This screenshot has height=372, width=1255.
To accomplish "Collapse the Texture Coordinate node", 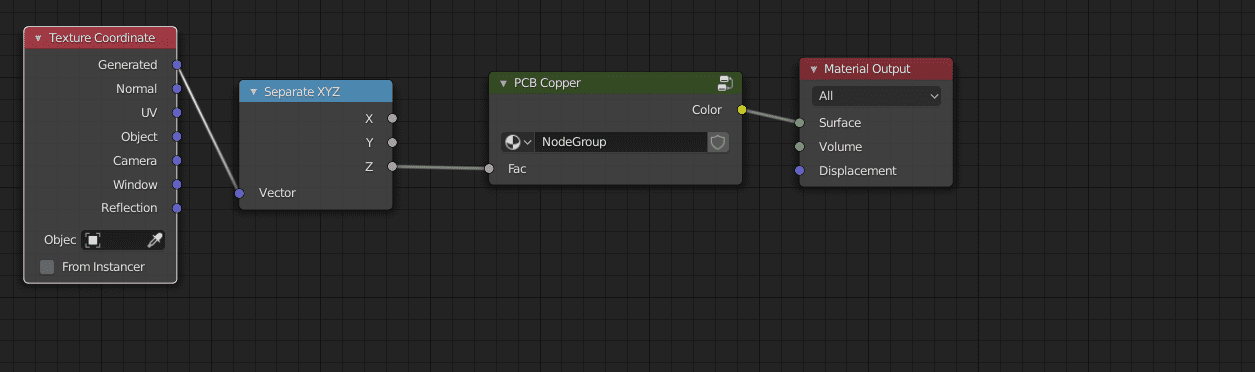I will coord(38,38).
